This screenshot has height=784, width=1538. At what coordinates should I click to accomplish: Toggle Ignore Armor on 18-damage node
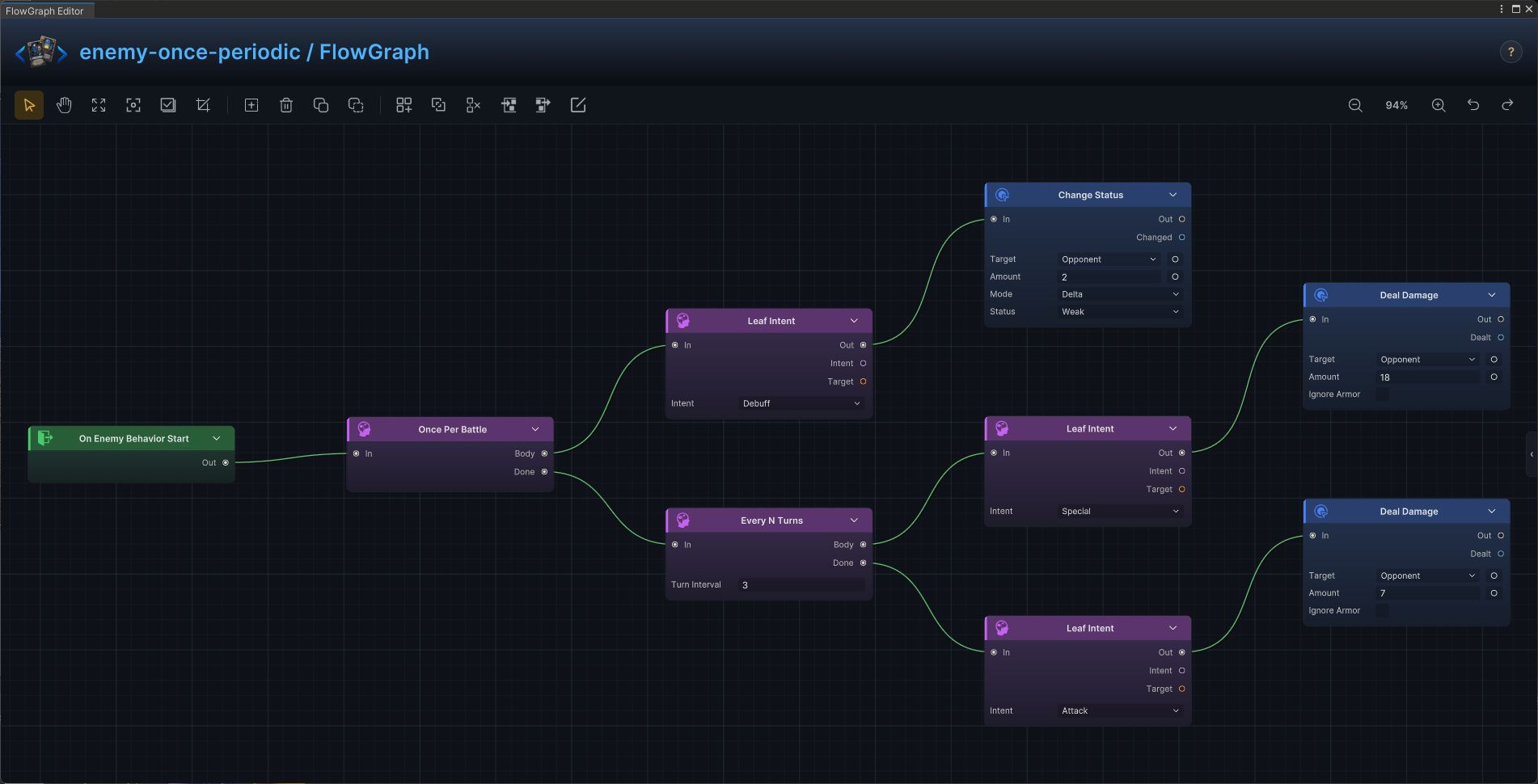coord(1383,394)
